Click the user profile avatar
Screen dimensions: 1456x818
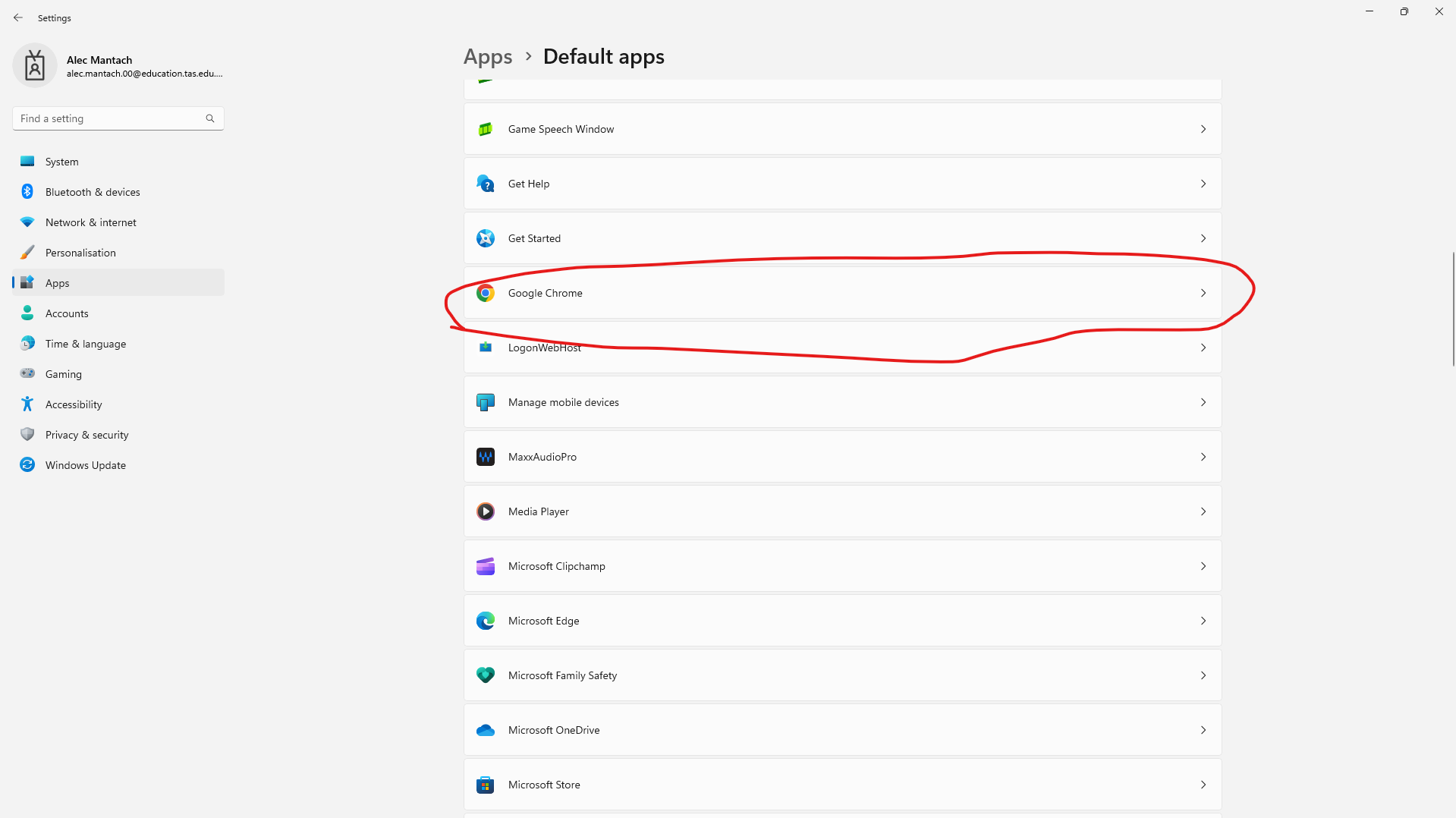35,65
